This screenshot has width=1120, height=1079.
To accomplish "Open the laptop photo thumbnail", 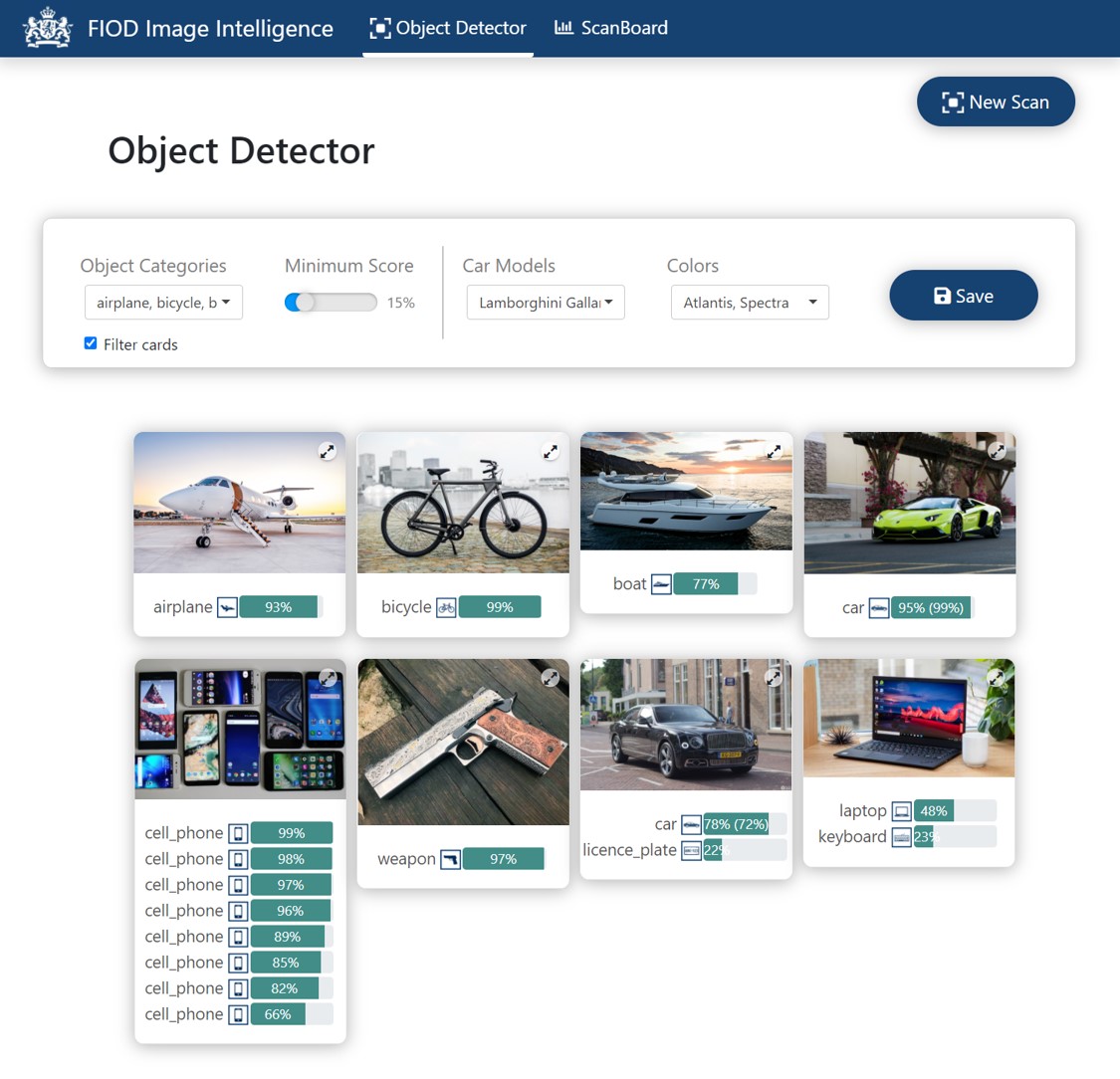I will (x=909, y=718).
